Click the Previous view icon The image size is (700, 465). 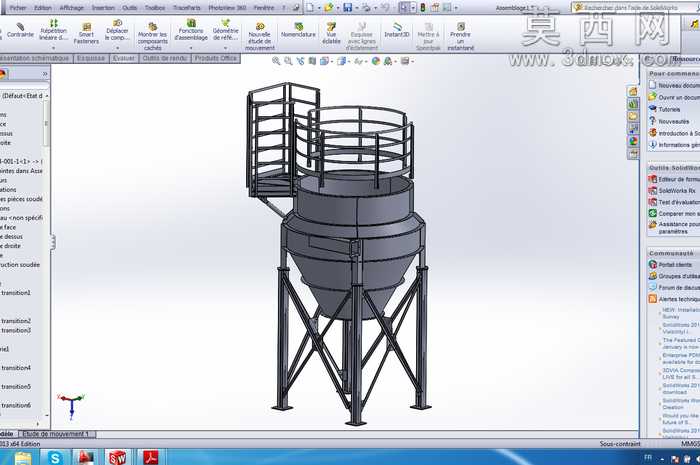[300, 61]
